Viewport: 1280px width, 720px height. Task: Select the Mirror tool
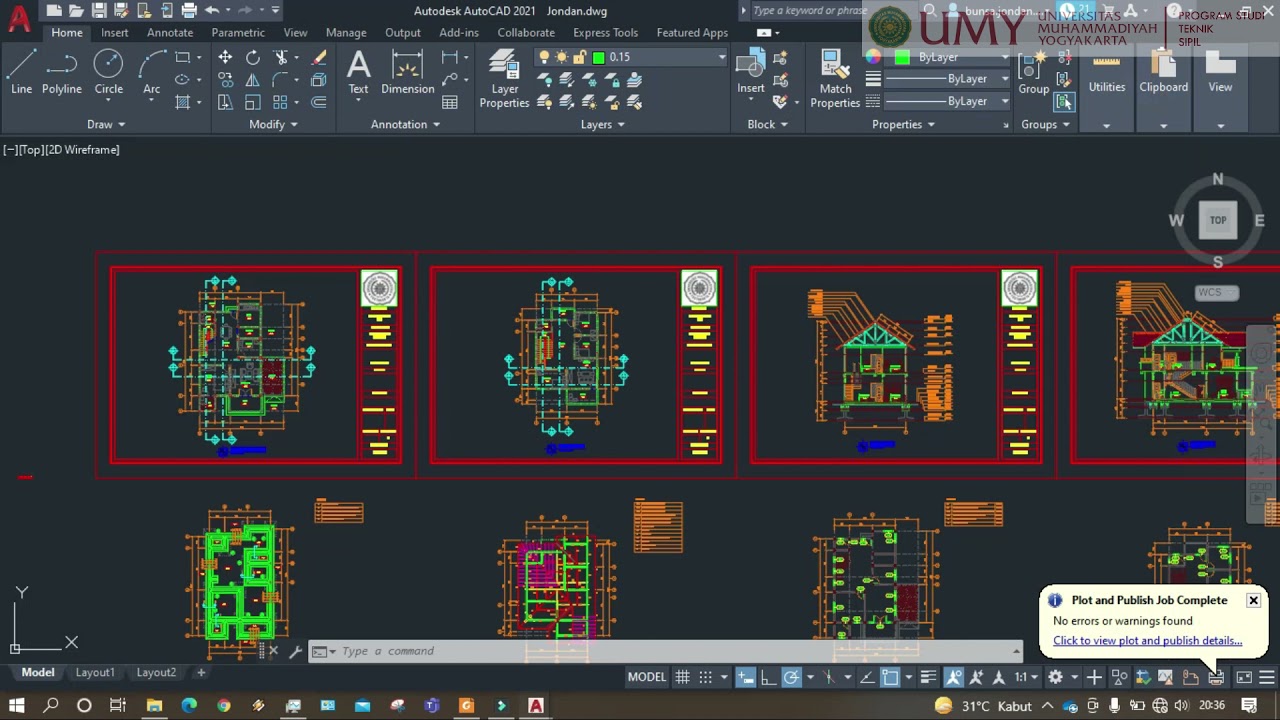[253, 80]
